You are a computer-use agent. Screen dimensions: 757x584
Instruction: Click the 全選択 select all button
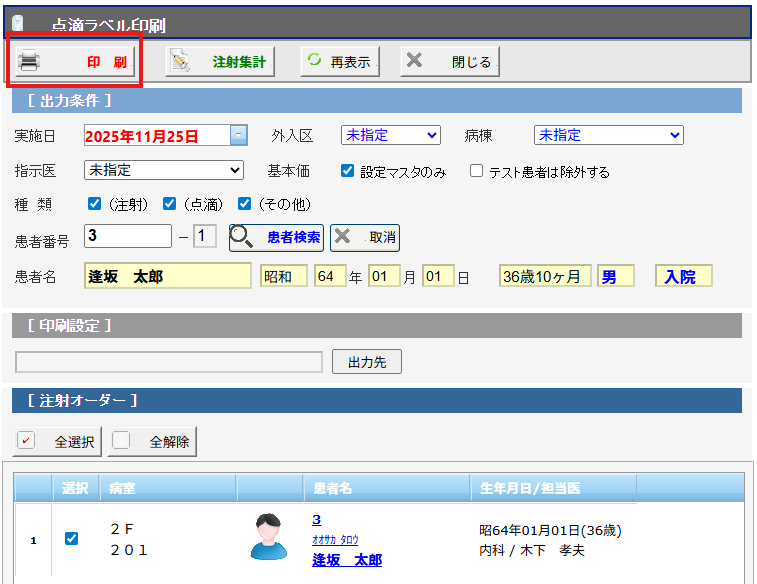(57, 441)
